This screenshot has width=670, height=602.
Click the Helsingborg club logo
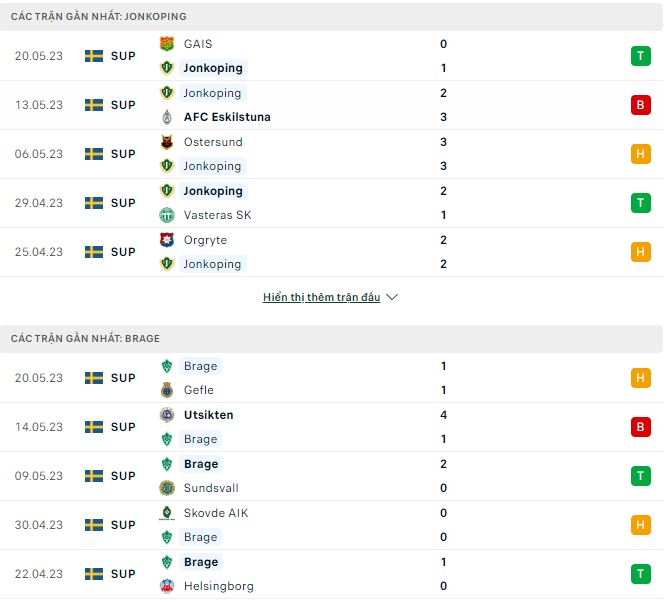pos(167,586)
